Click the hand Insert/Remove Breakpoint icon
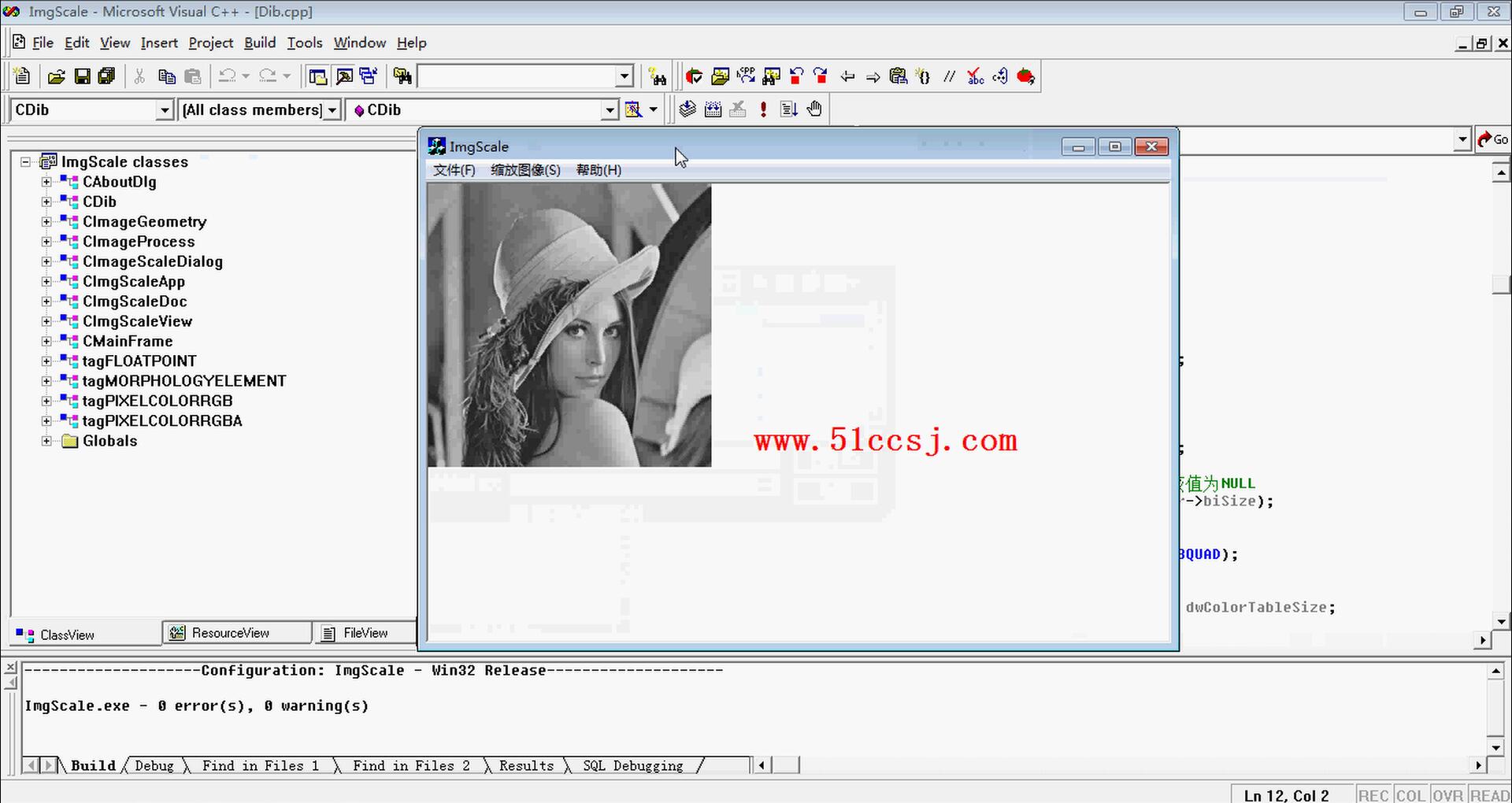 coord(814,109)
